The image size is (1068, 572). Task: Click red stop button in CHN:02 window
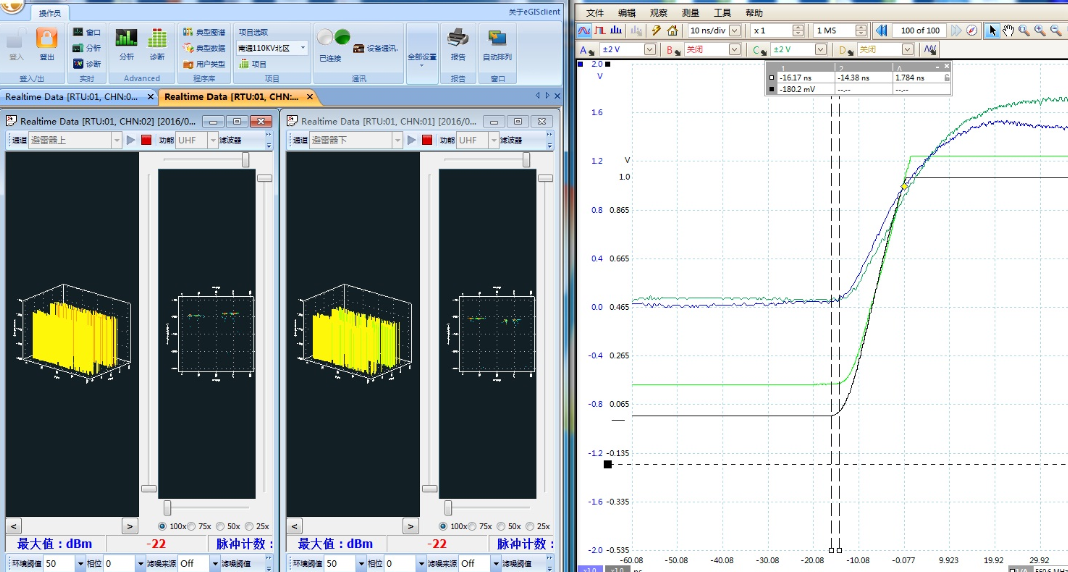tap(146, 141)
